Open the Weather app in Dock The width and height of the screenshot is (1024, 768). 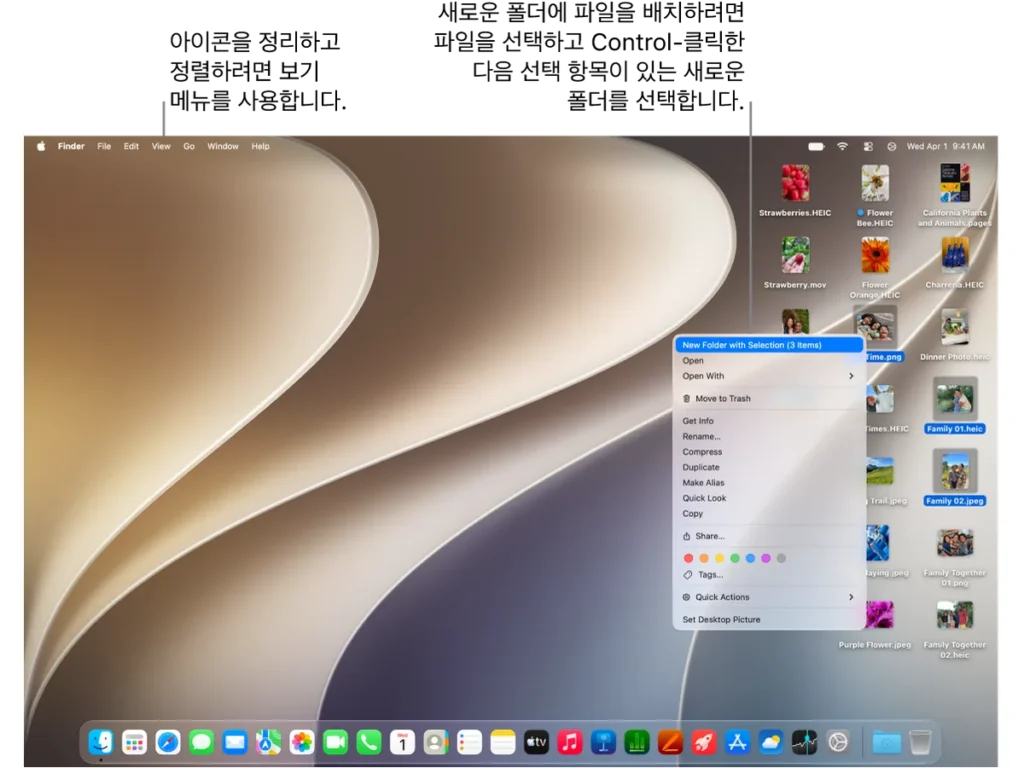click(x=771, y=743)
